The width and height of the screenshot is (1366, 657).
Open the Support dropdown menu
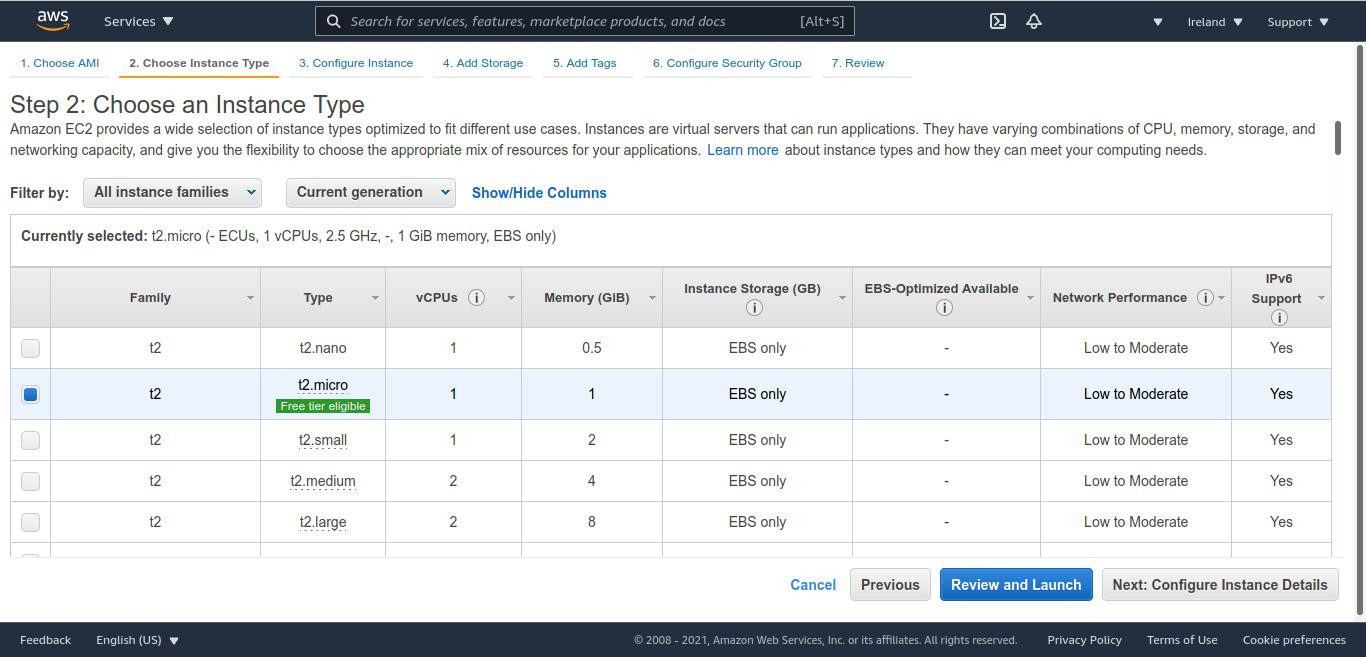pos(1298,21)
